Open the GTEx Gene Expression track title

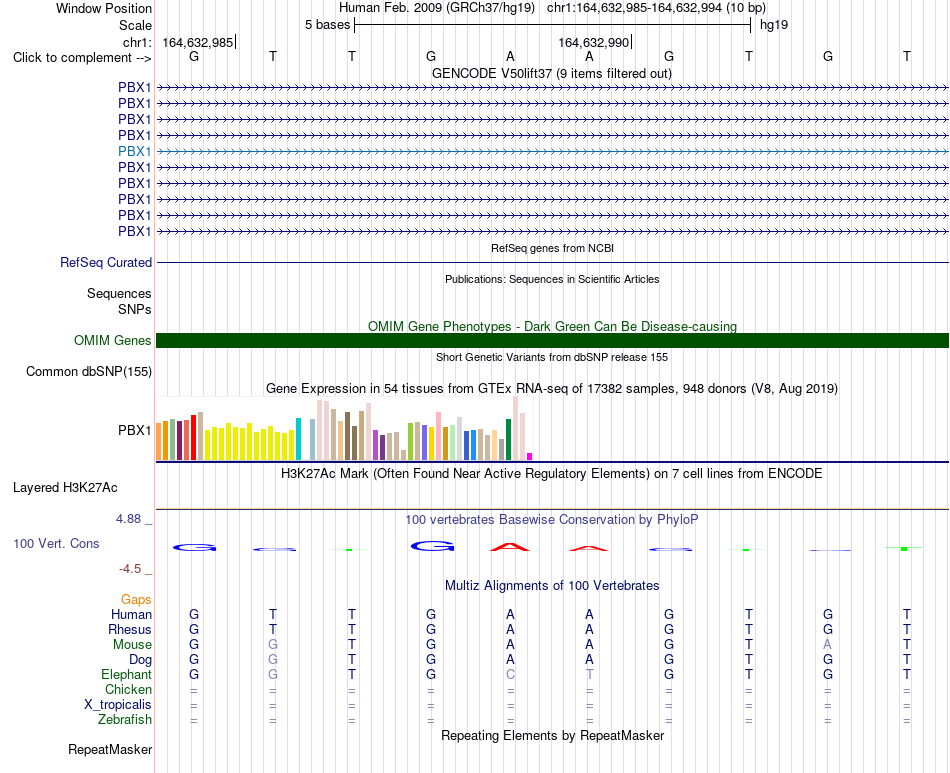point(552,388)
